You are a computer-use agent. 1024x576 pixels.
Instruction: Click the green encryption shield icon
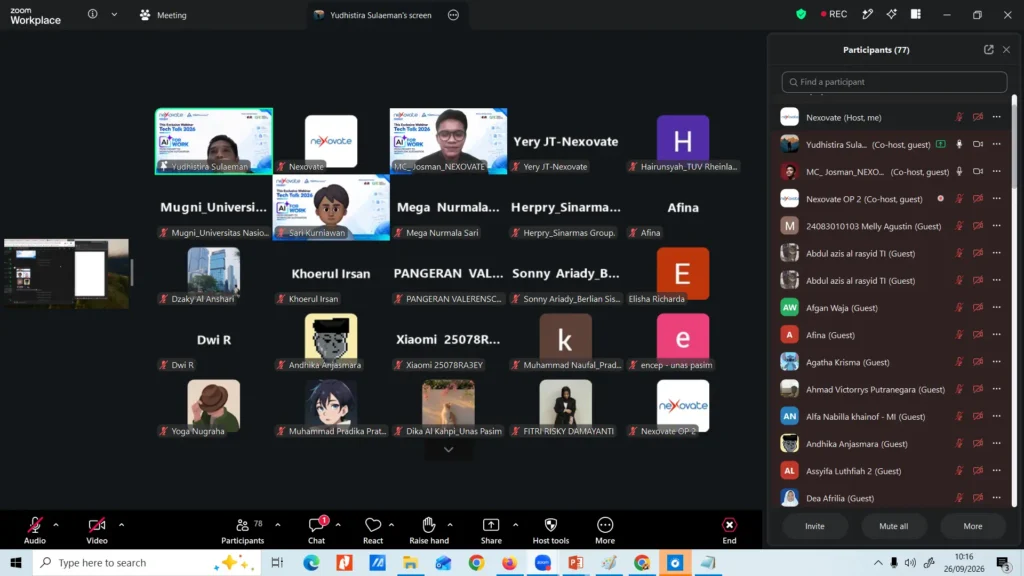click(801, 14)
